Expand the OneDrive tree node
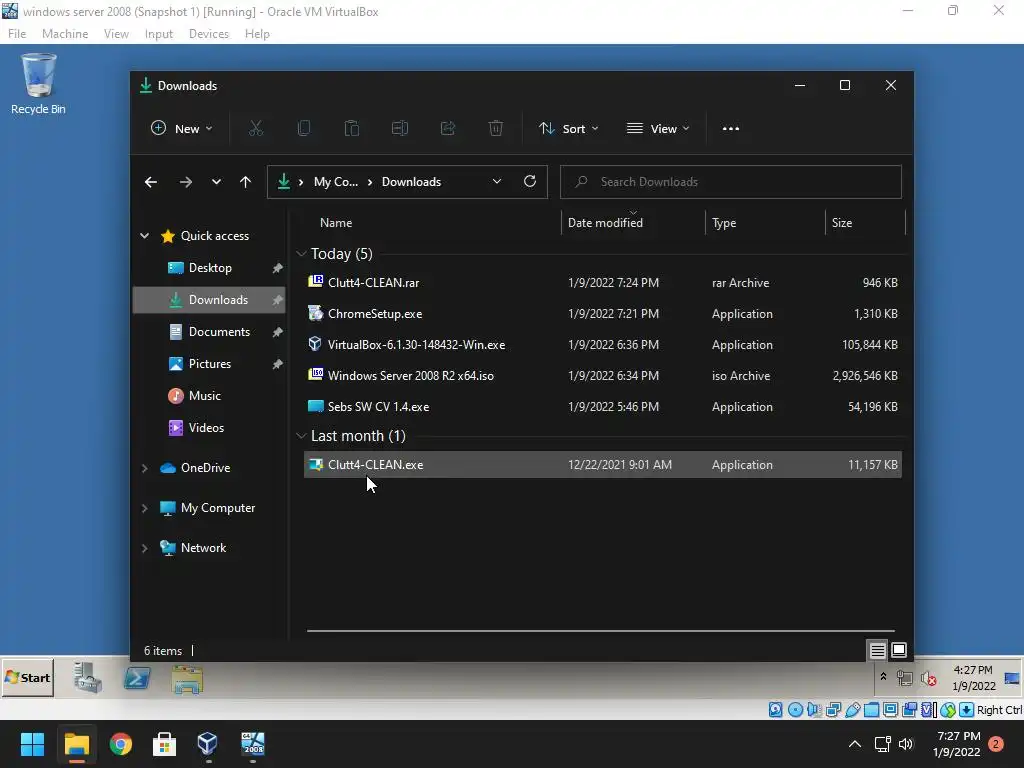The height and width of the screenshot is (768, 1024). coord(144,468)
